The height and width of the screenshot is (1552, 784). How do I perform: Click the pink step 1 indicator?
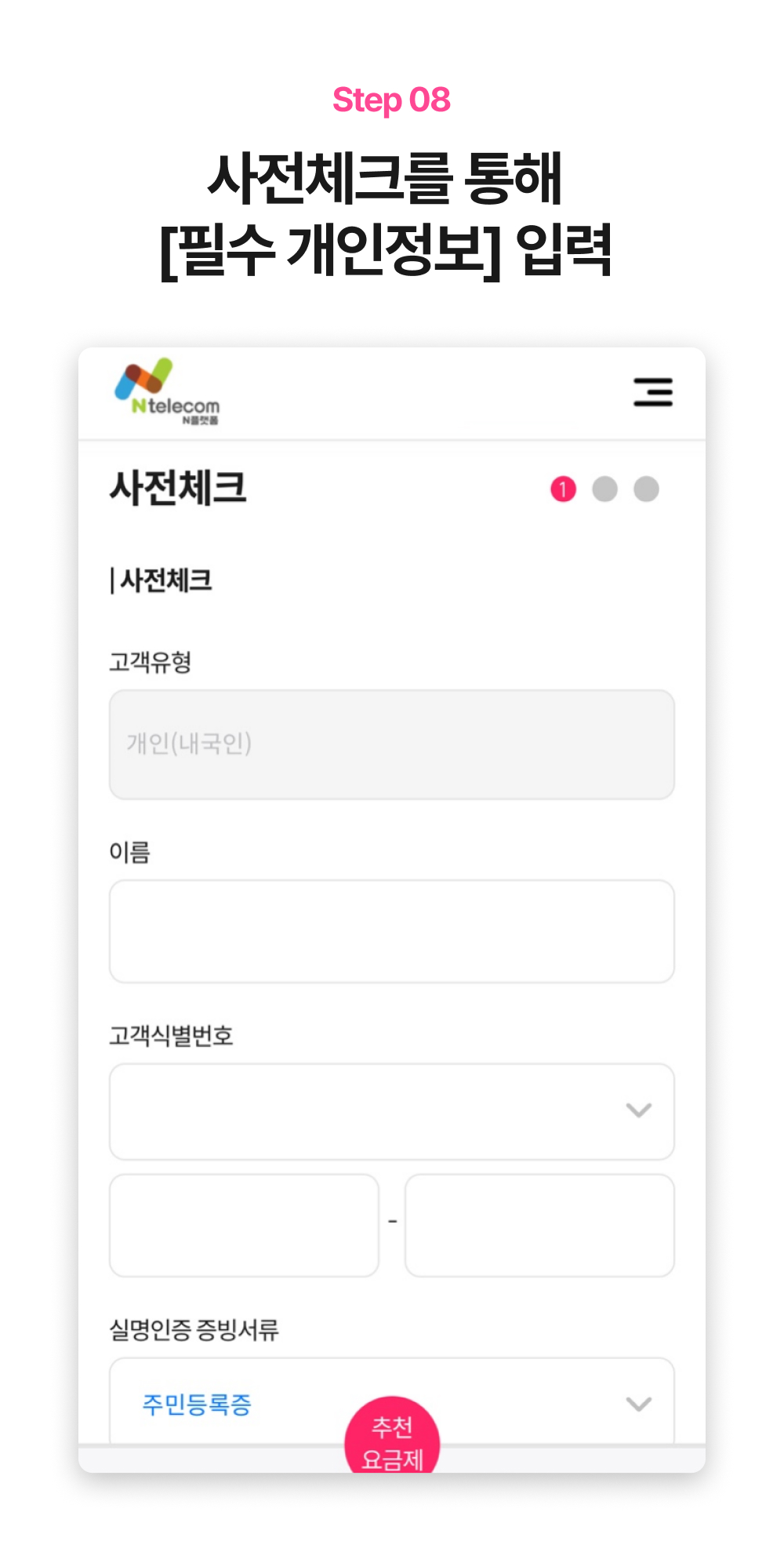(x=563, y=489)
